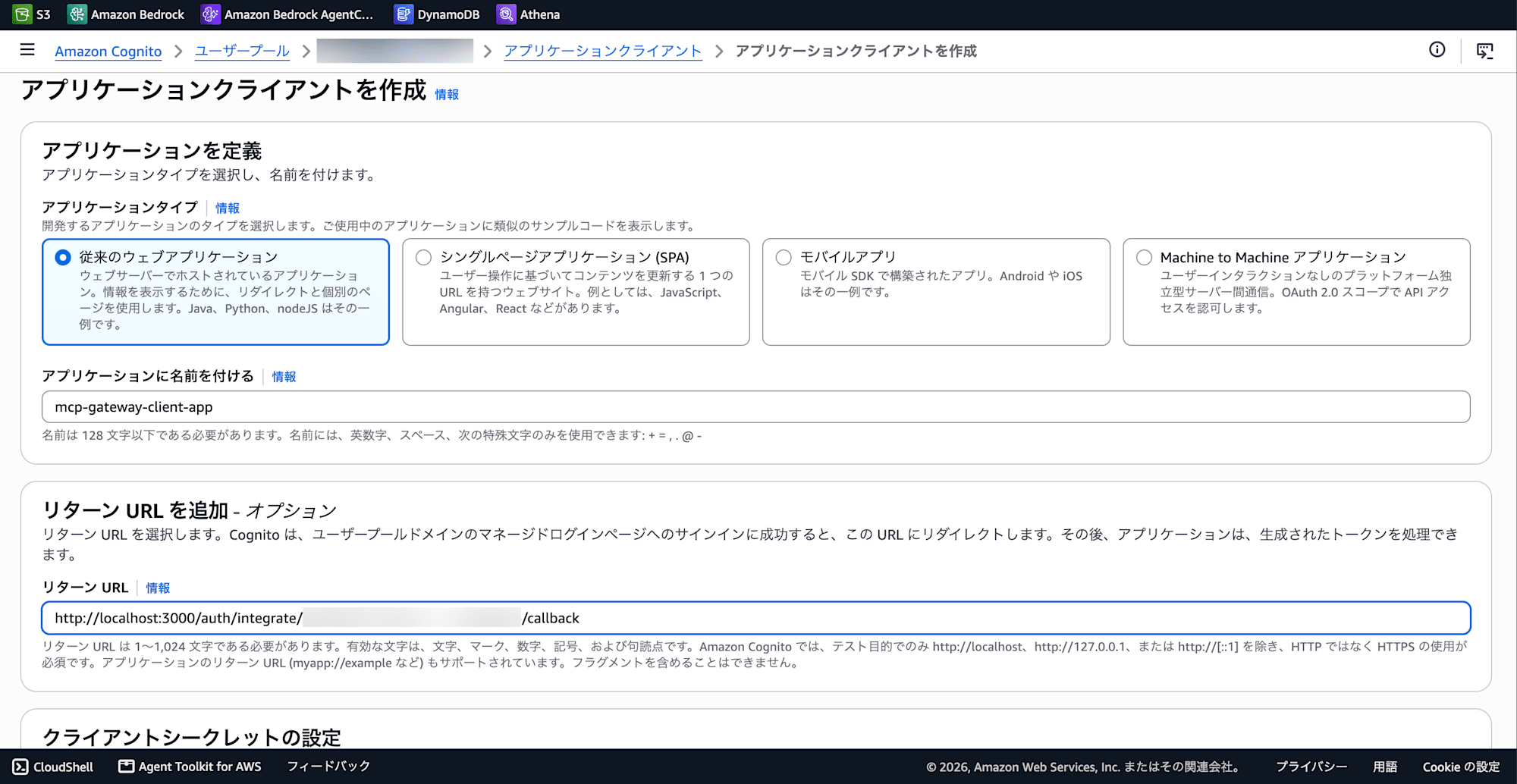Open 情報 link beside アプリケーションに名前を付ける

[x=284, y=377]
